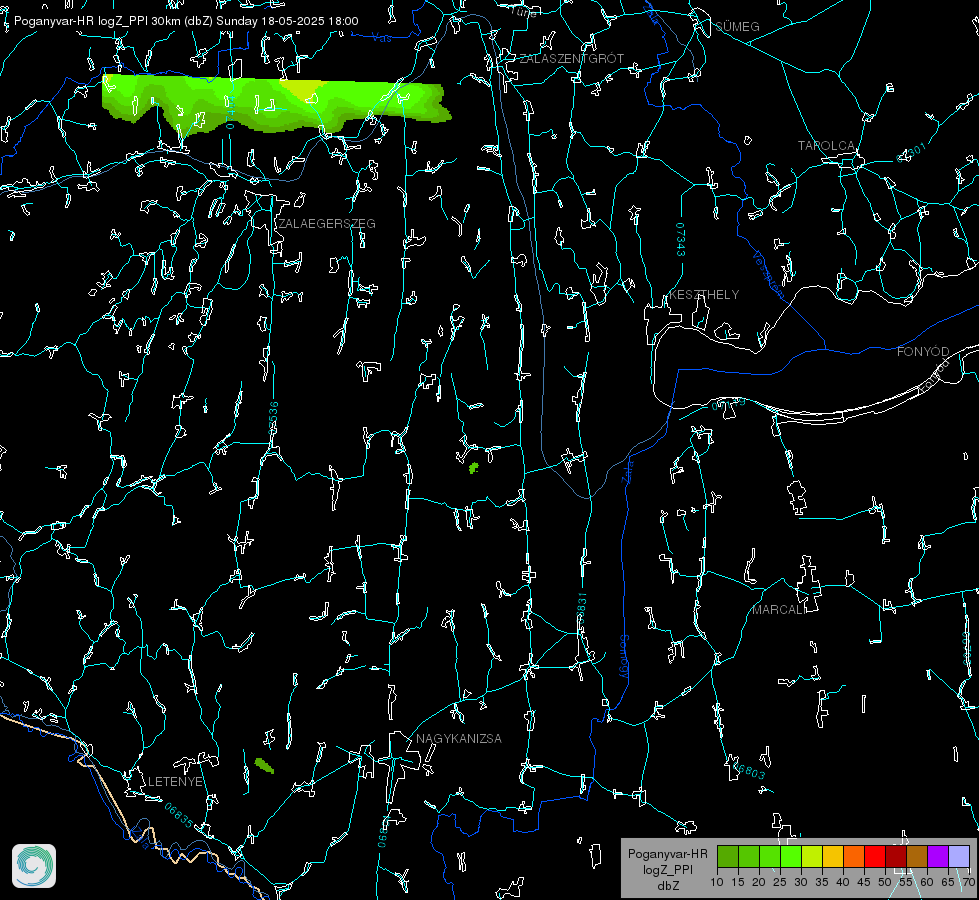Viewport: 979px width, 900px height.
Task: Click the 06803 road number label
Action: (x=750, y=770)
